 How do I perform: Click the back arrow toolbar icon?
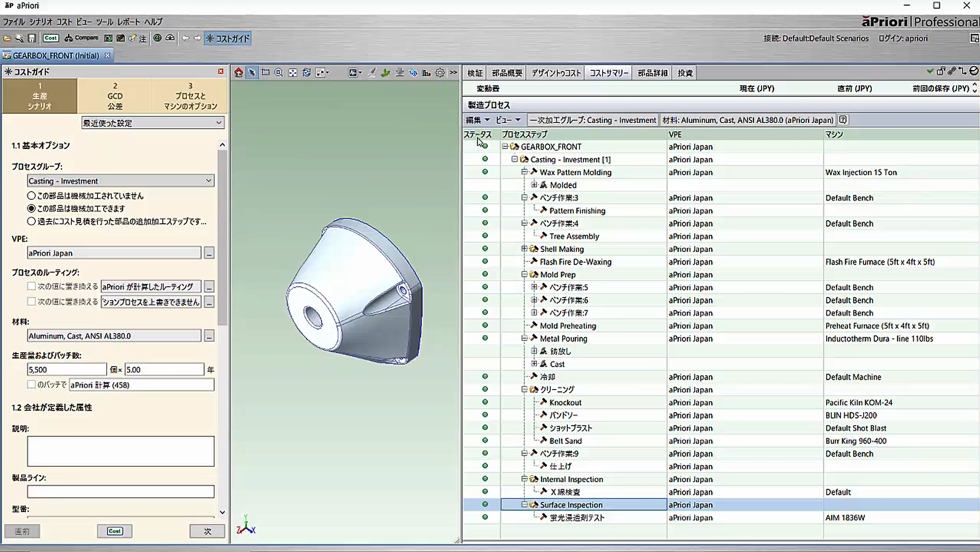pos(186,38)
